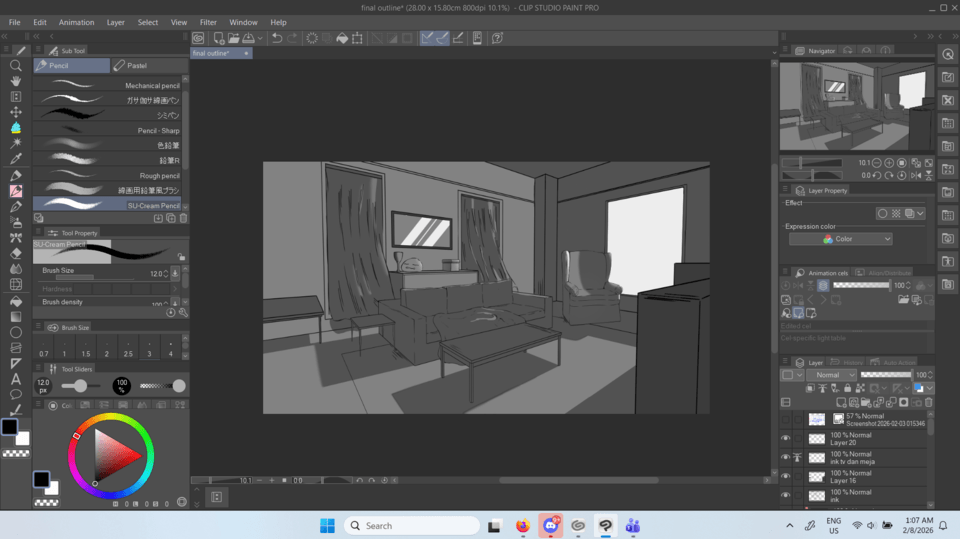
Task: Open the File menu
Action: point(15,22)
